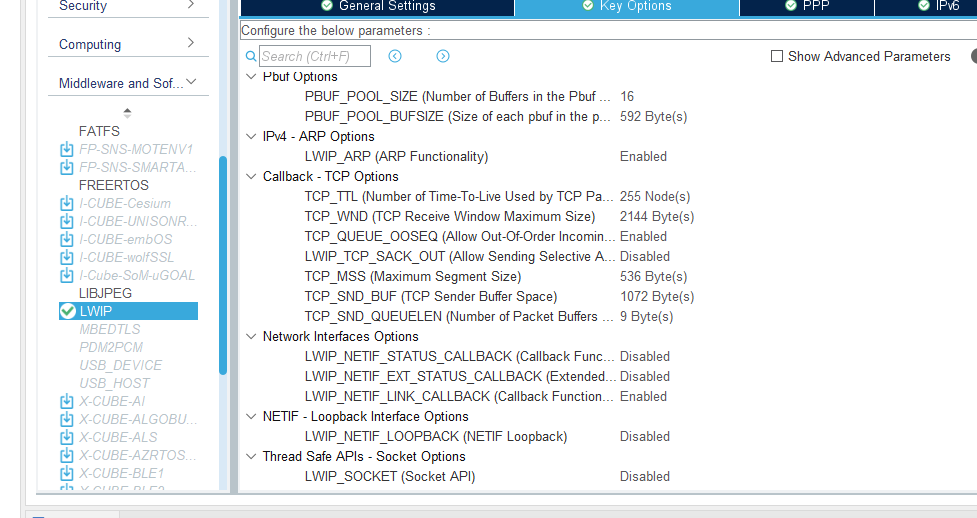Edit TCP_TTL value 255 Node(s)
The image size is (977, 518).
[655, 196]
